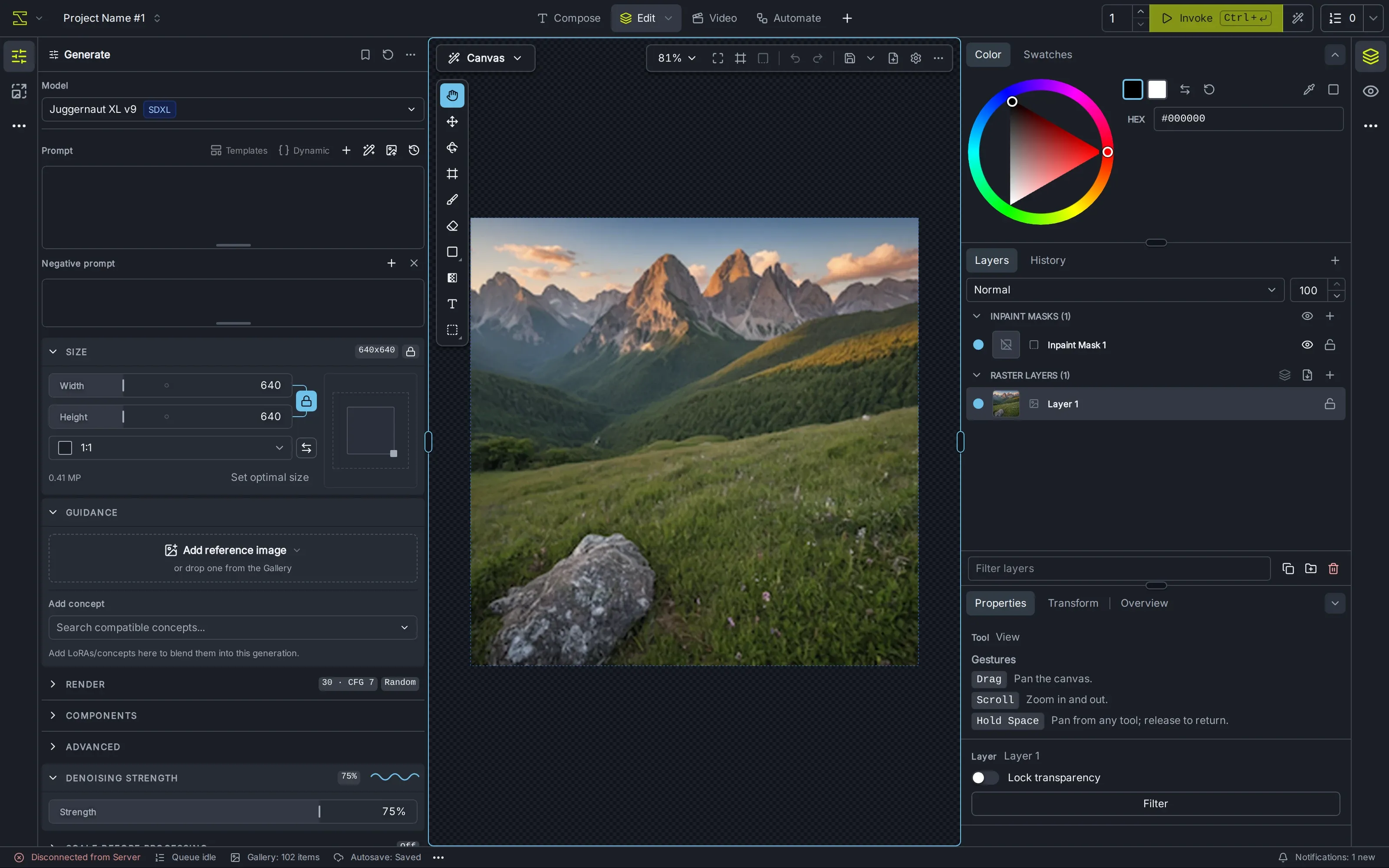Open prompt history clock icon

pyautogui.click(x=414, y=151)
